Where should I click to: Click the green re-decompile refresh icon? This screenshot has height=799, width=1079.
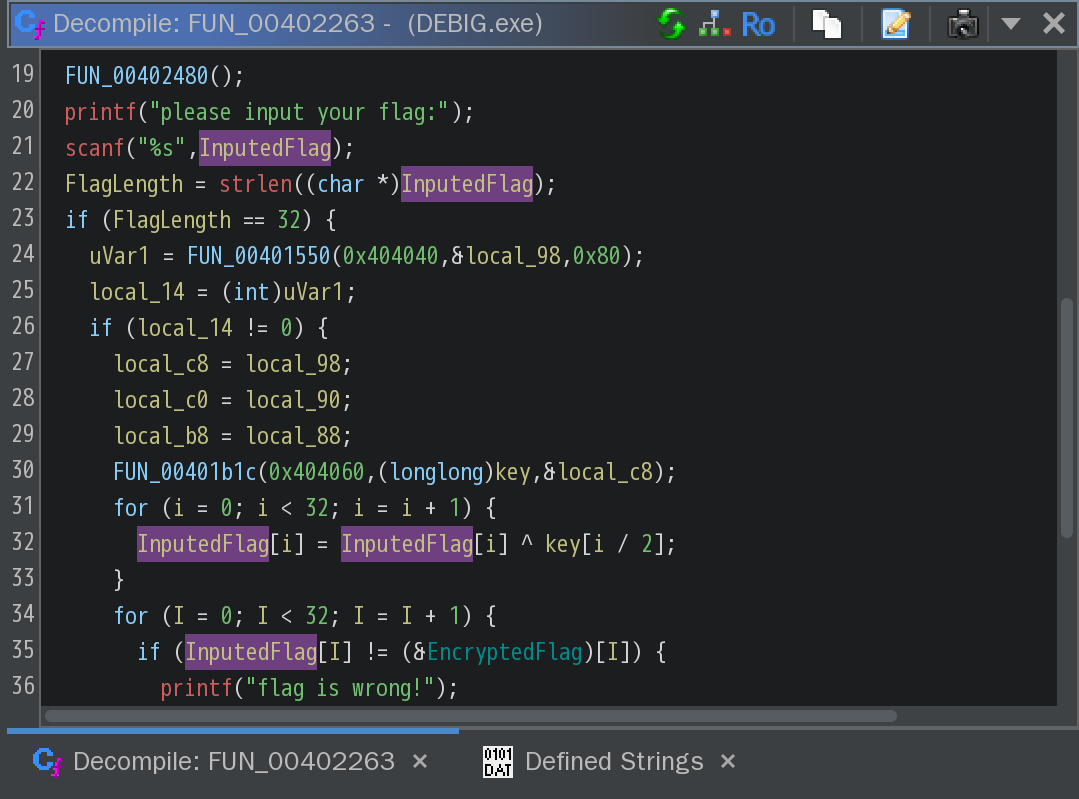tap(672, 24)
